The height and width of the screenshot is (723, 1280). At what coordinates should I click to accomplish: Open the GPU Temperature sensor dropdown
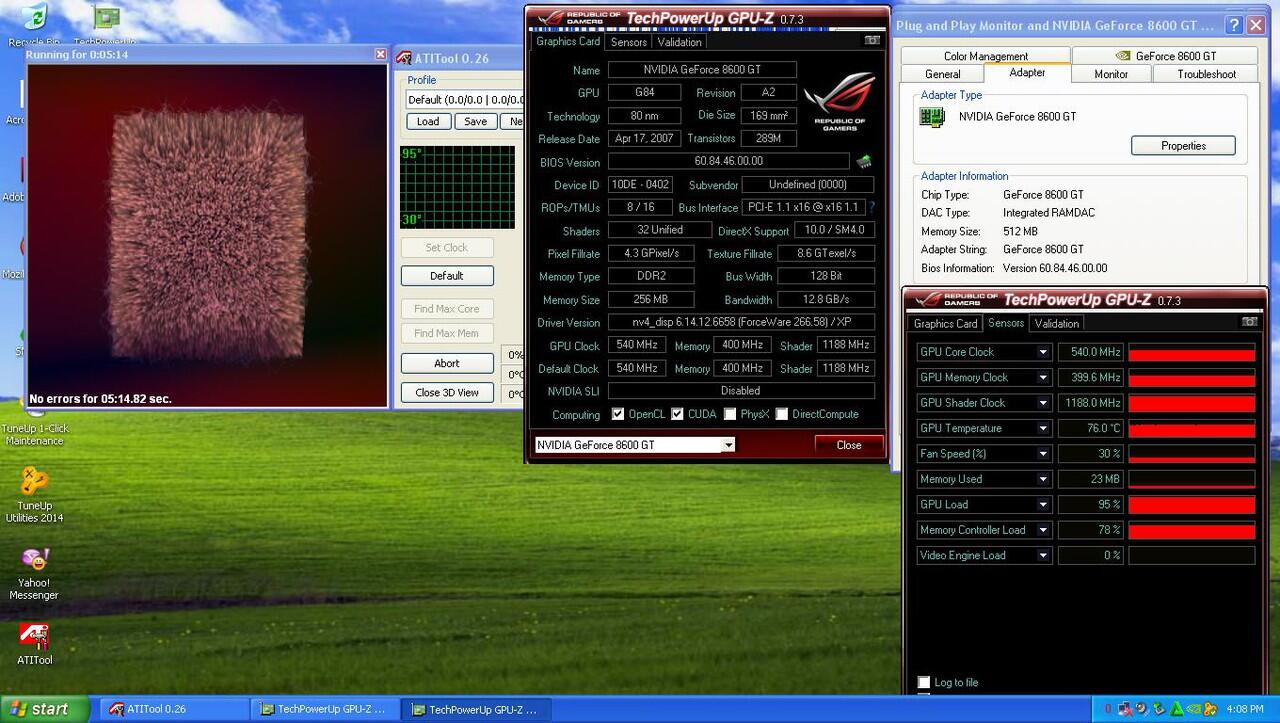click(x=1043, y=428)
